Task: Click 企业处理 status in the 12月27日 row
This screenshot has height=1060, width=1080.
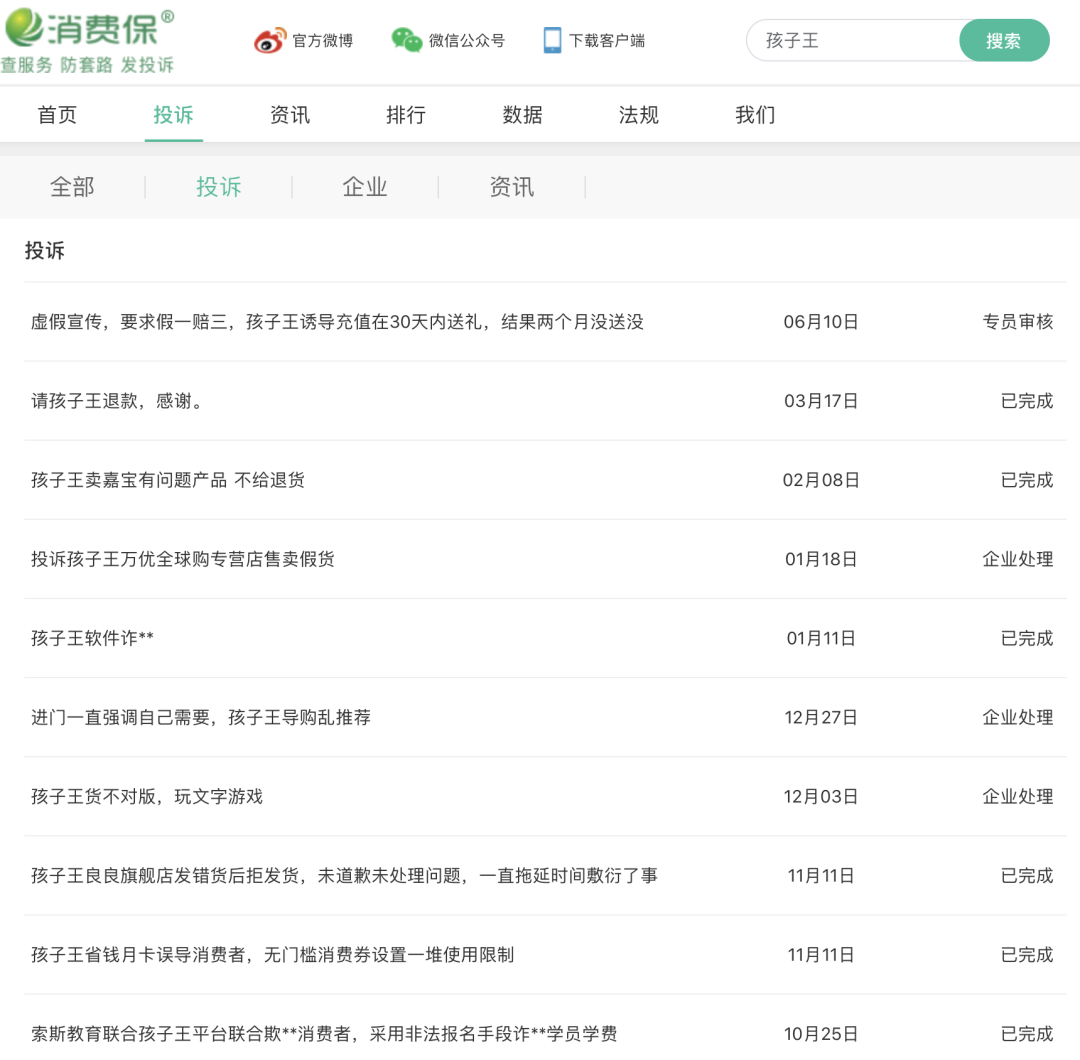Action: [x=1018, y=718]
